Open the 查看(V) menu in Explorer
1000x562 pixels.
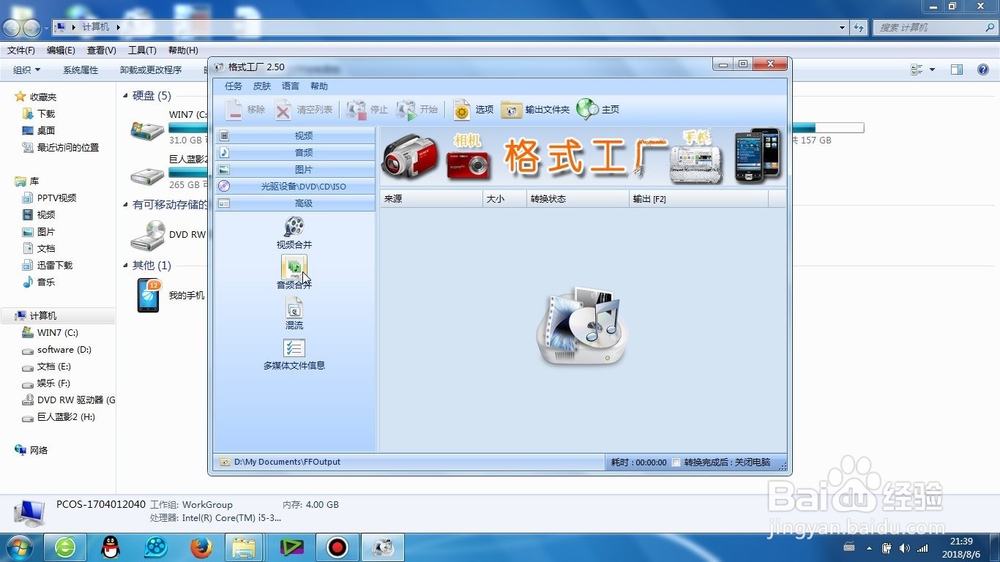click(x=101, y=50)
